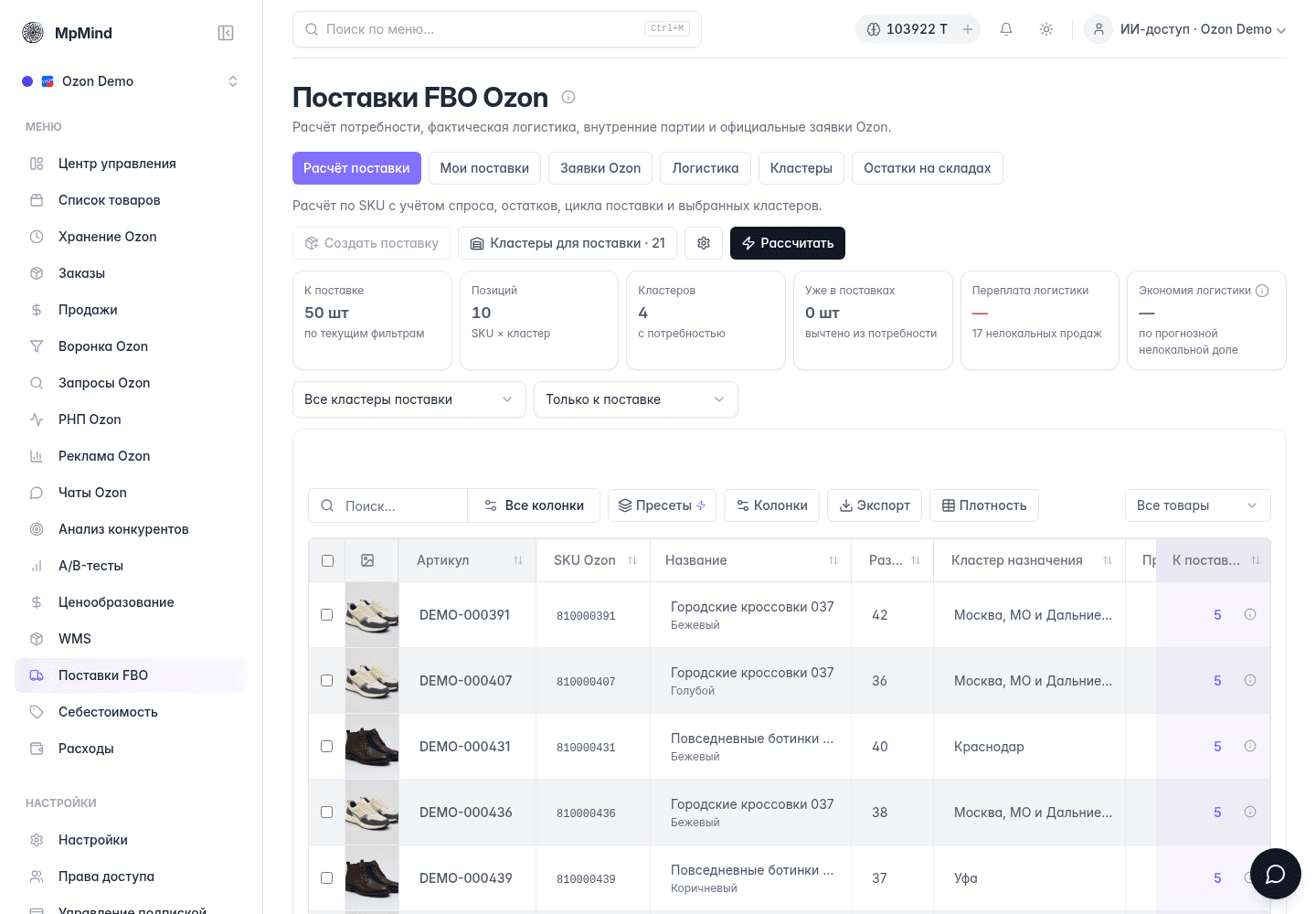Switch to Мои поставки tab
The width and height of the screenshot is (1316, 914).
click(x=484, y=168)
